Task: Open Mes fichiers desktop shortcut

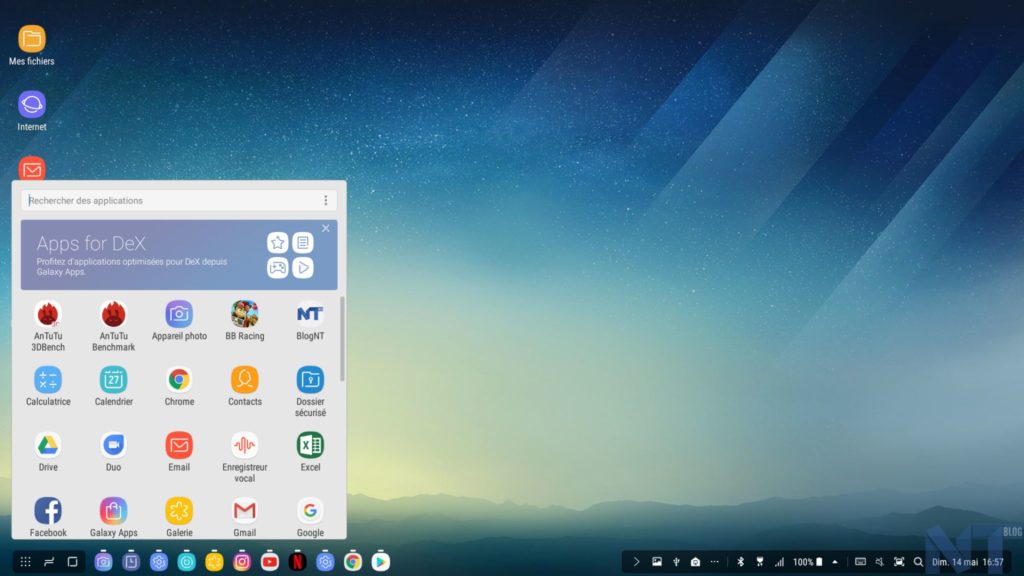Action: (31, 45)
